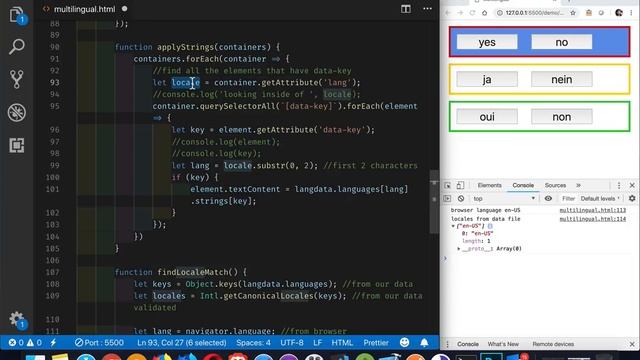Viewport: 640px width, 360px height.
Task: Open the JavaScript context 'top' dropdown
Action: [504, 198]
